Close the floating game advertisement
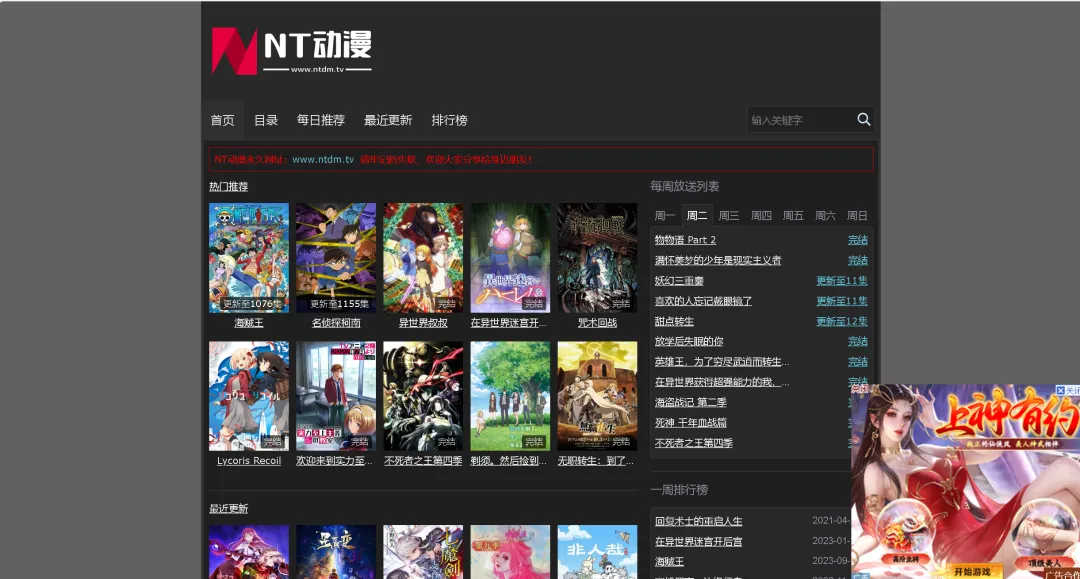The image size is (1080, 579). 1068,390
